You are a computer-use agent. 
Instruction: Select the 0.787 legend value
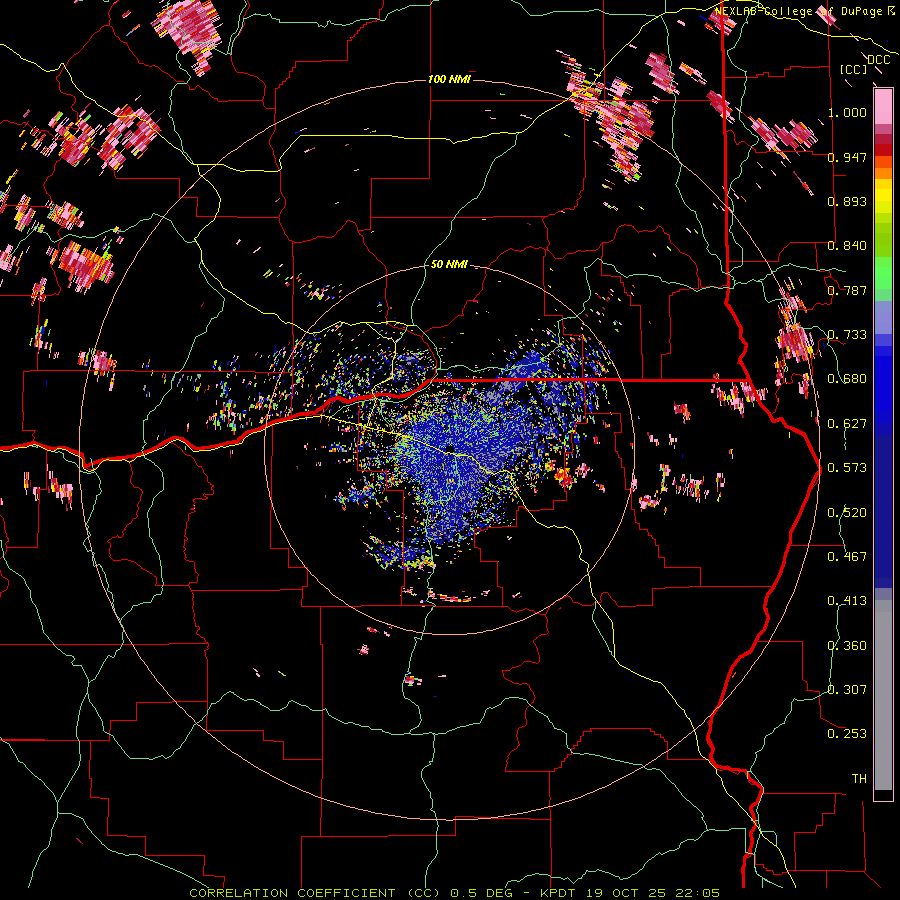click(847, 290)
